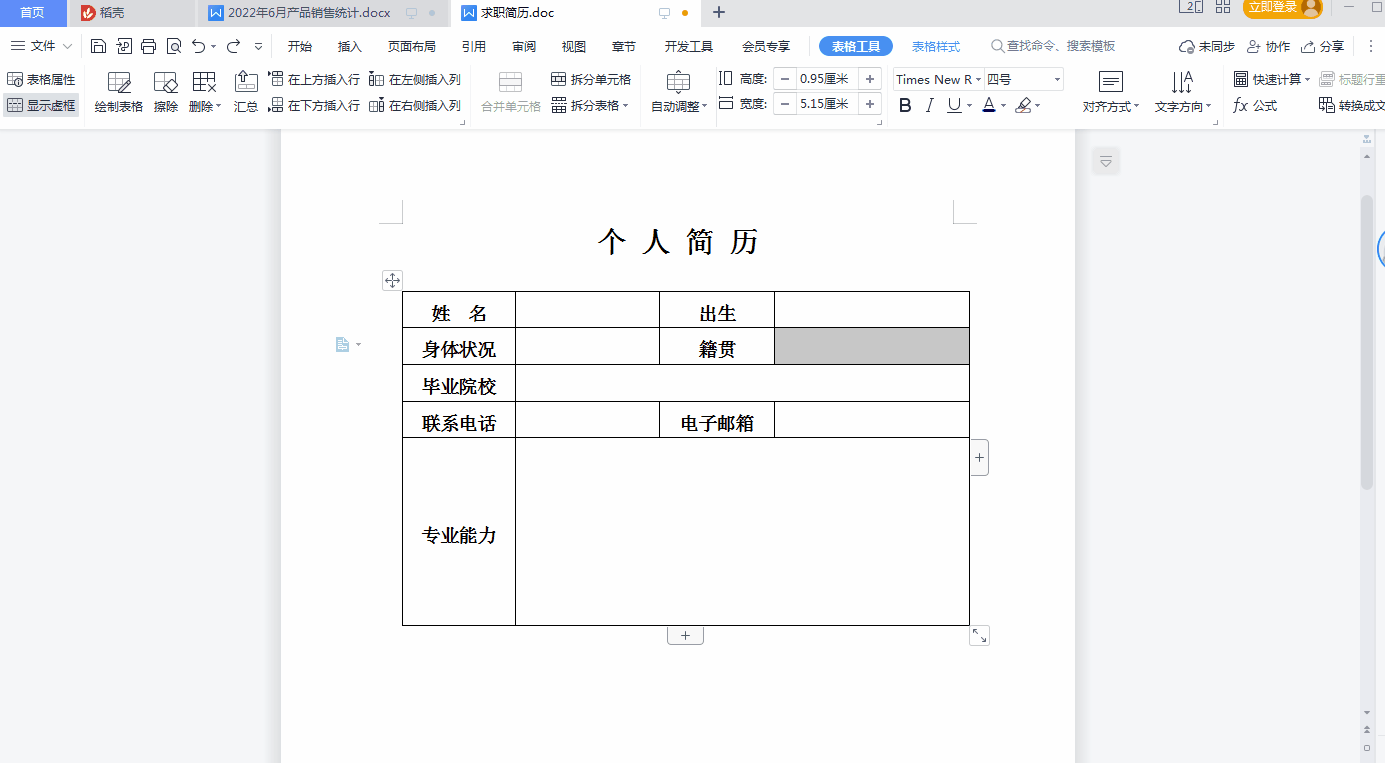
Task: Click the add column plus beside table
Action: click(x=979, y=457)
